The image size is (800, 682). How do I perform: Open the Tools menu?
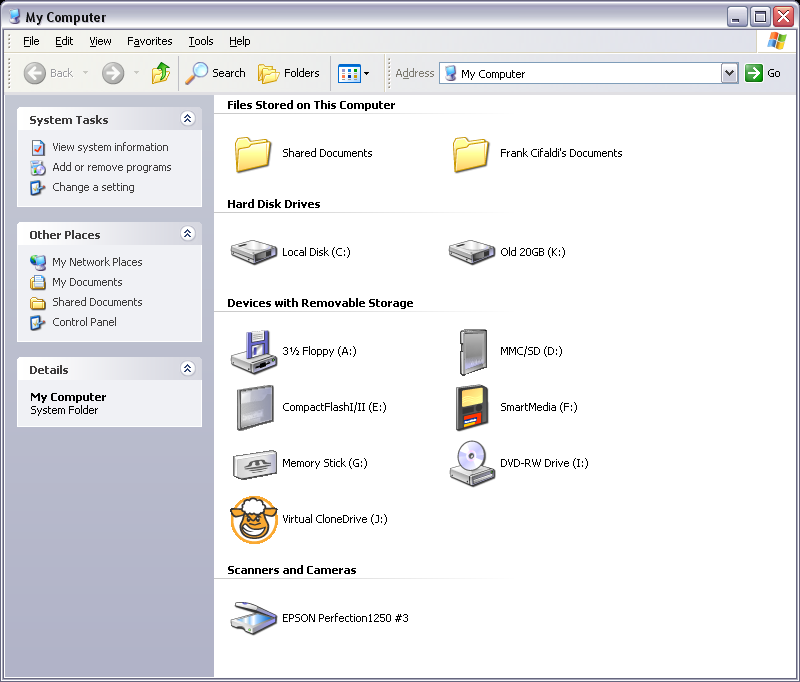click(201, 41)
